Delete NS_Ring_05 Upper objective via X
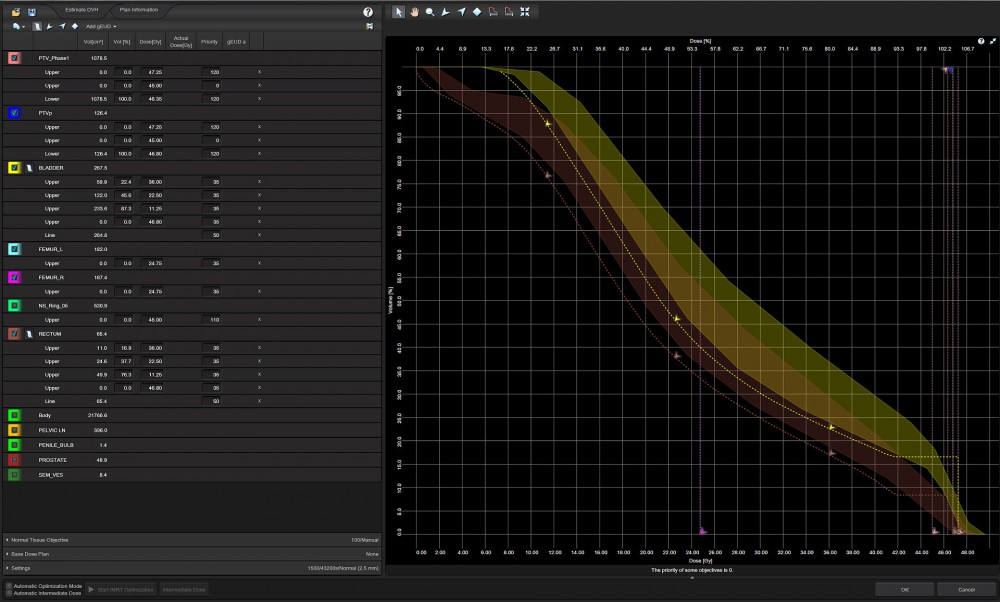The image size is (1000, 602). click(259, 319)
